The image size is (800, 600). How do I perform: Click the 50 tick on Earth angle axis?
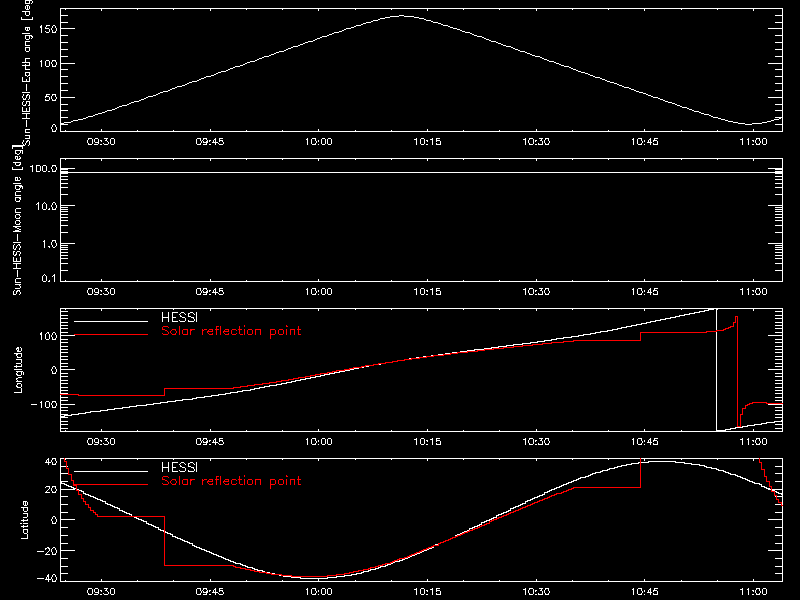51,97
